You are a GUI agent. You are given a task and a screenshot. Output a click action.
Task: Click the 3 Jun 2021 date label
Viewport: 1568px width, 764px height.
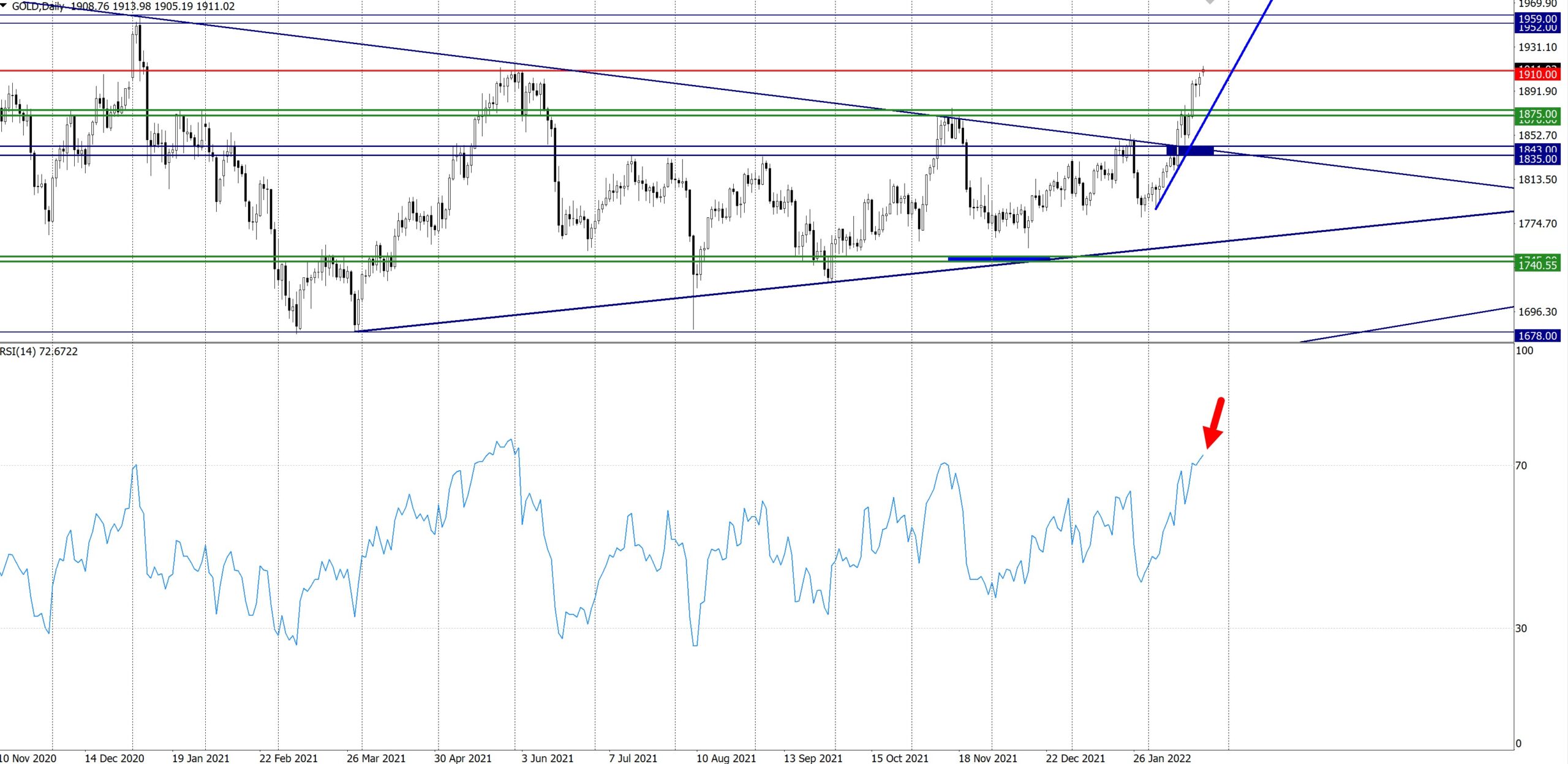coord(547,758)
